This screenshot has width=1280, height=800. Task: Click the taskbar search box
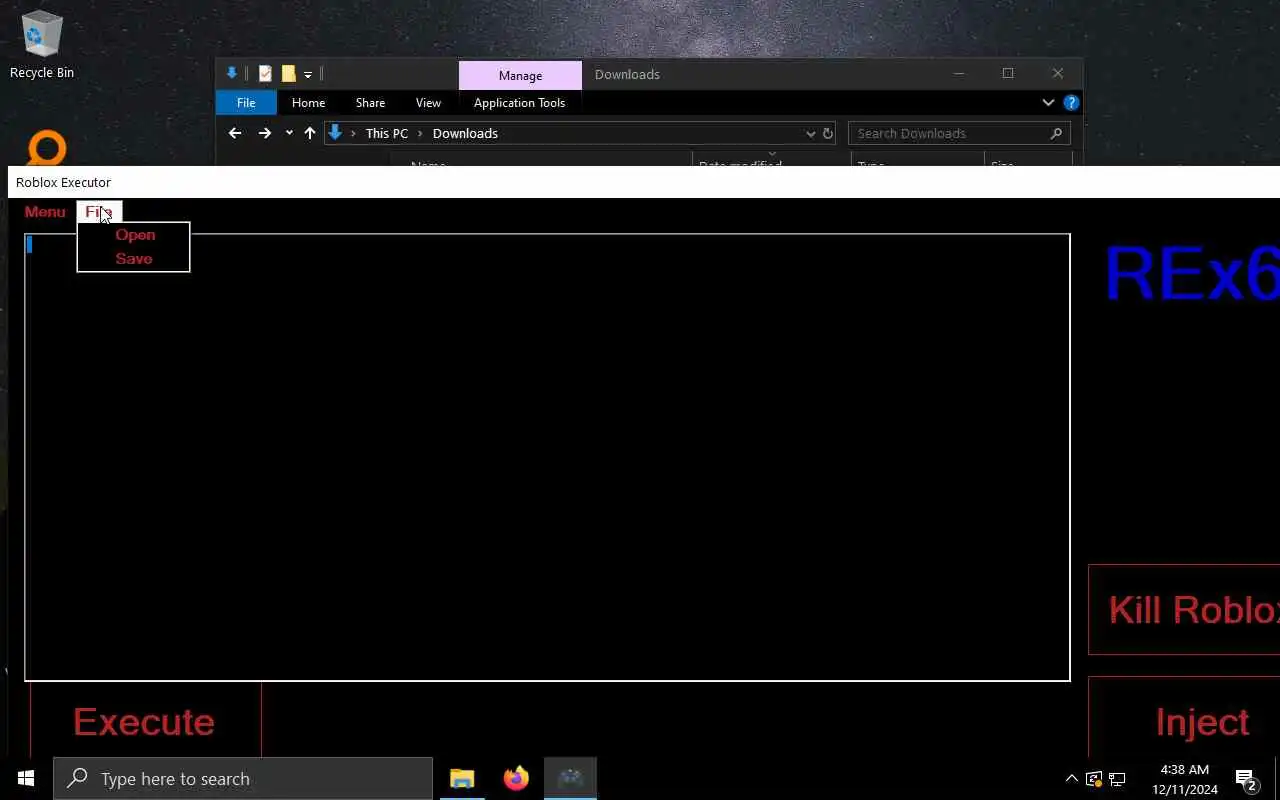243,778
